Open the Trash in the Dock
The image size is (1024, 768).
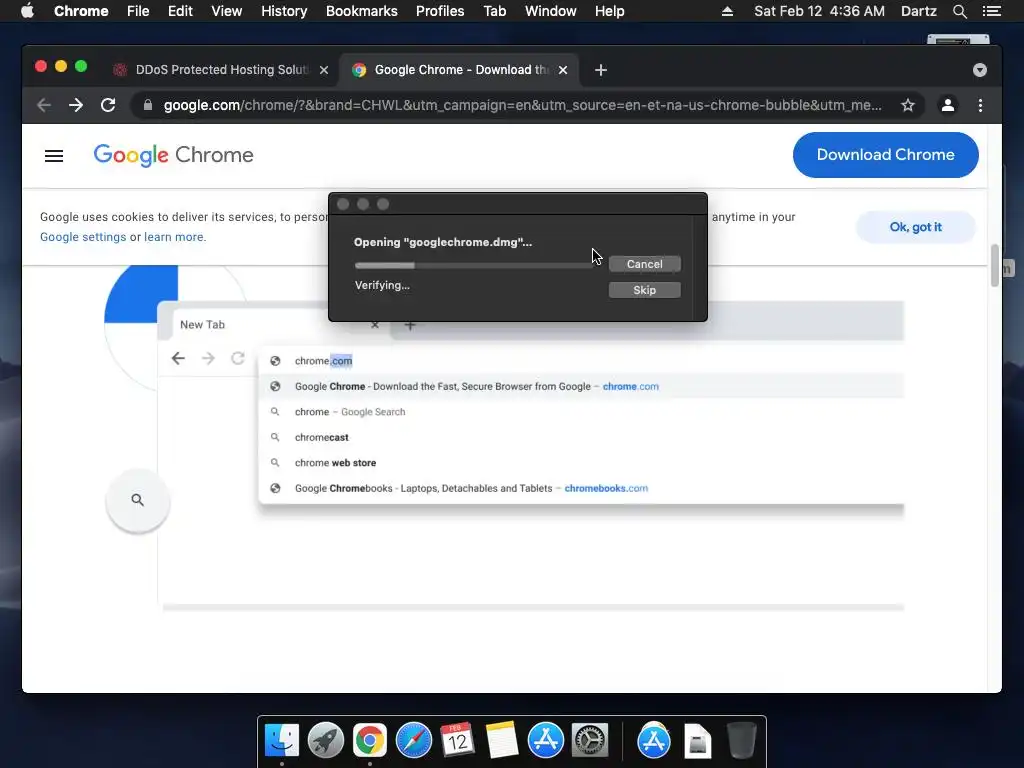741,741
